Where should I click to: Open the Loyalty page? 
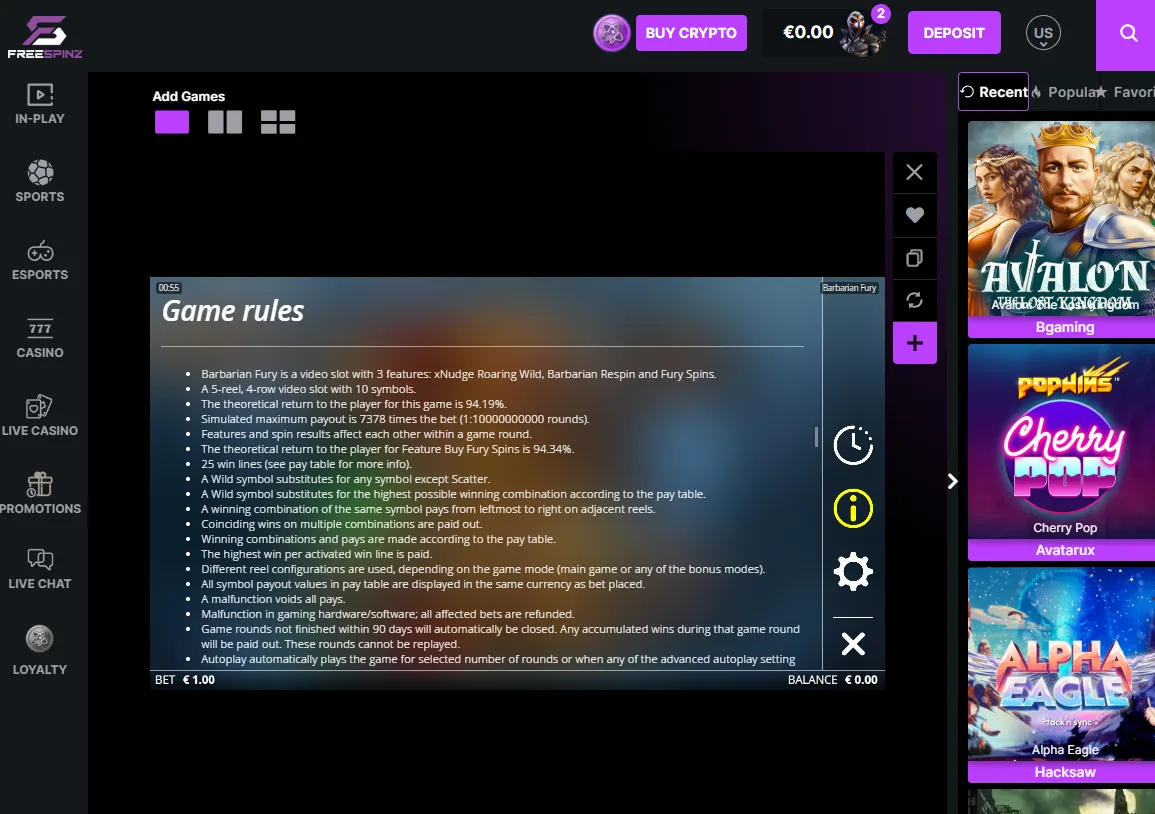point(40,650)
